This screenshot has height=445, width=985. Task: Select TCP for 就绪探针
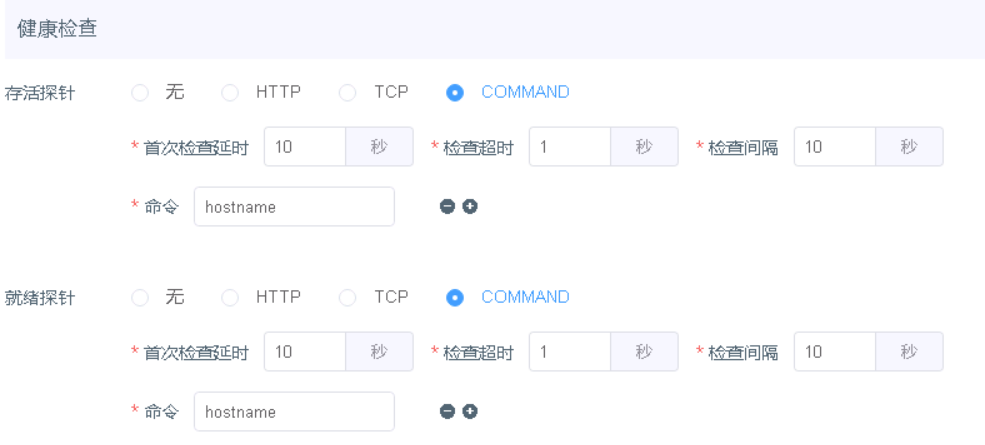(348, 297)
